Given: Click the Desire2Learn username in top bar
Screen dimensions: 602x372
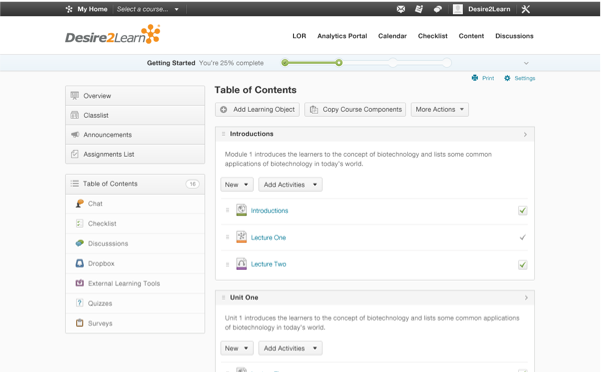Looking at the screenshot, I should (489, 9).
